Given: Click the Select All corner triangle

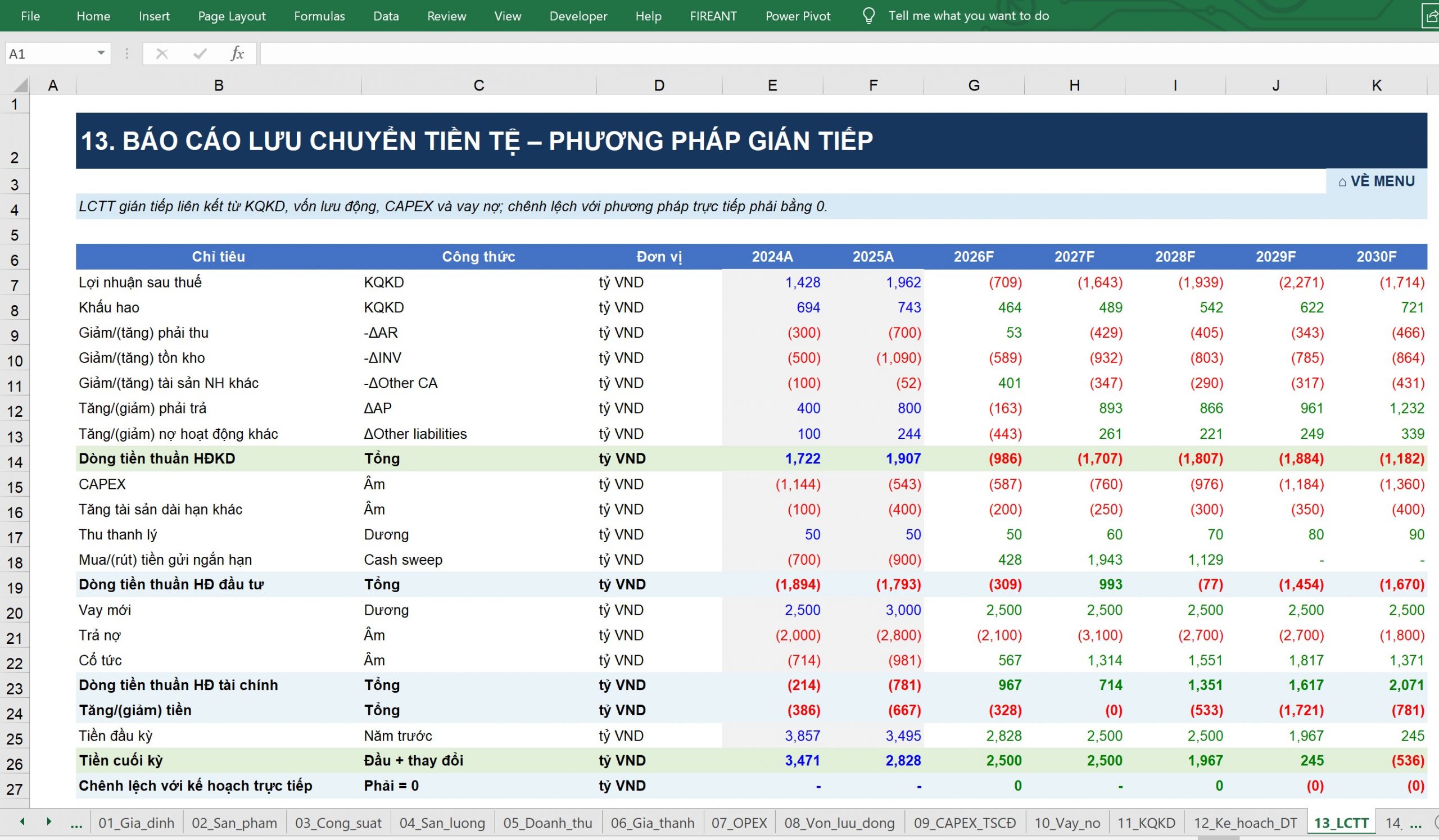Looking at the screenshot, I should click(x=21, y=85).
